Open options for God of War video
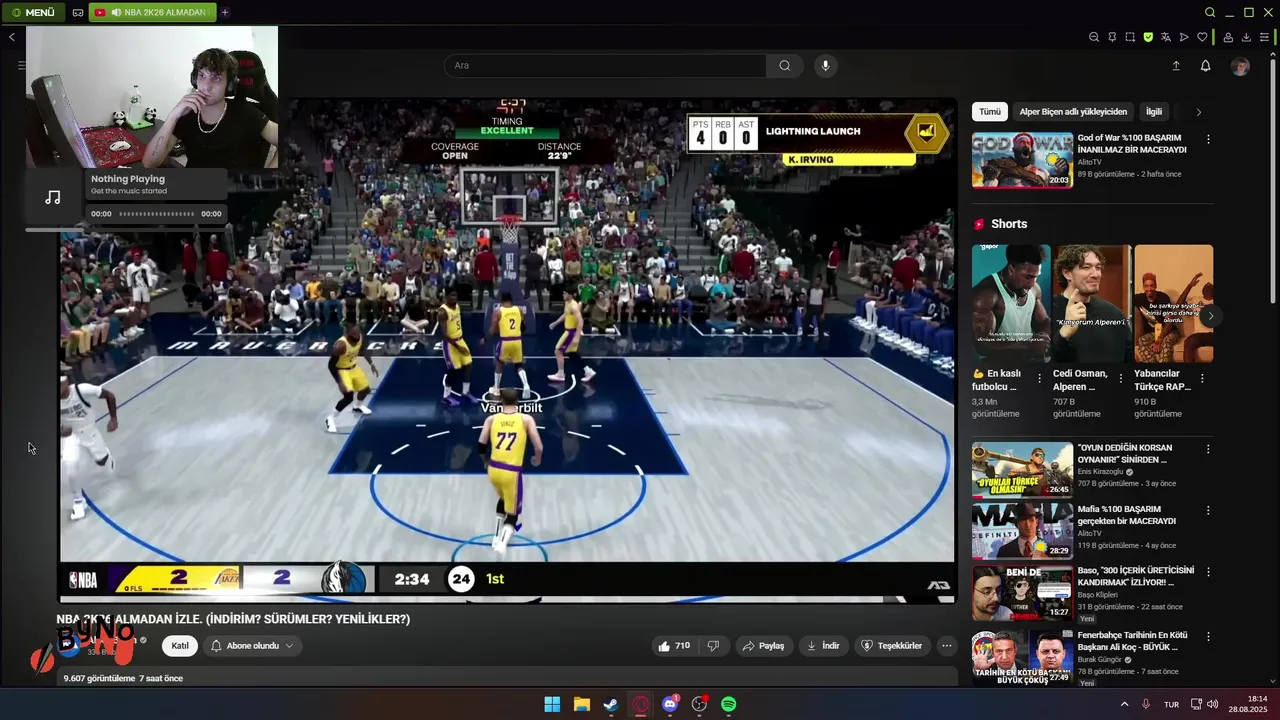The image size is (1280, 720). (x=1208, y=140)
